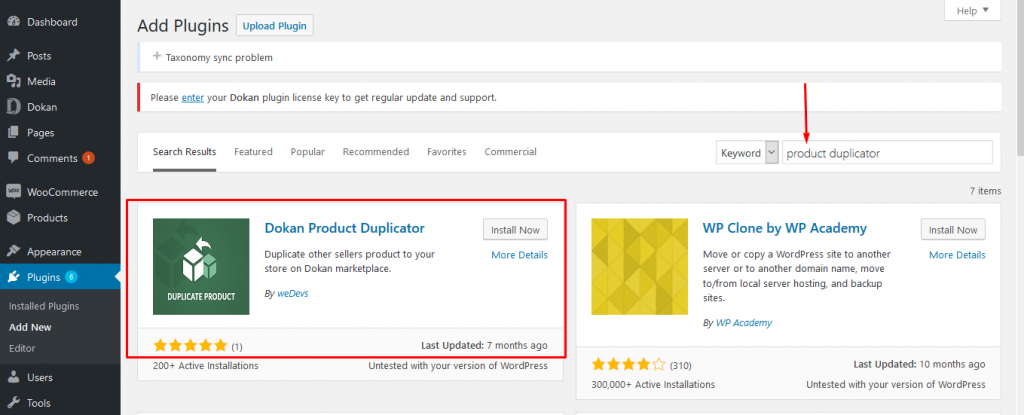The width and height of the screenshot is (1024, 415).
Task: Open the Appearance menu label
Action: [54, 252]
